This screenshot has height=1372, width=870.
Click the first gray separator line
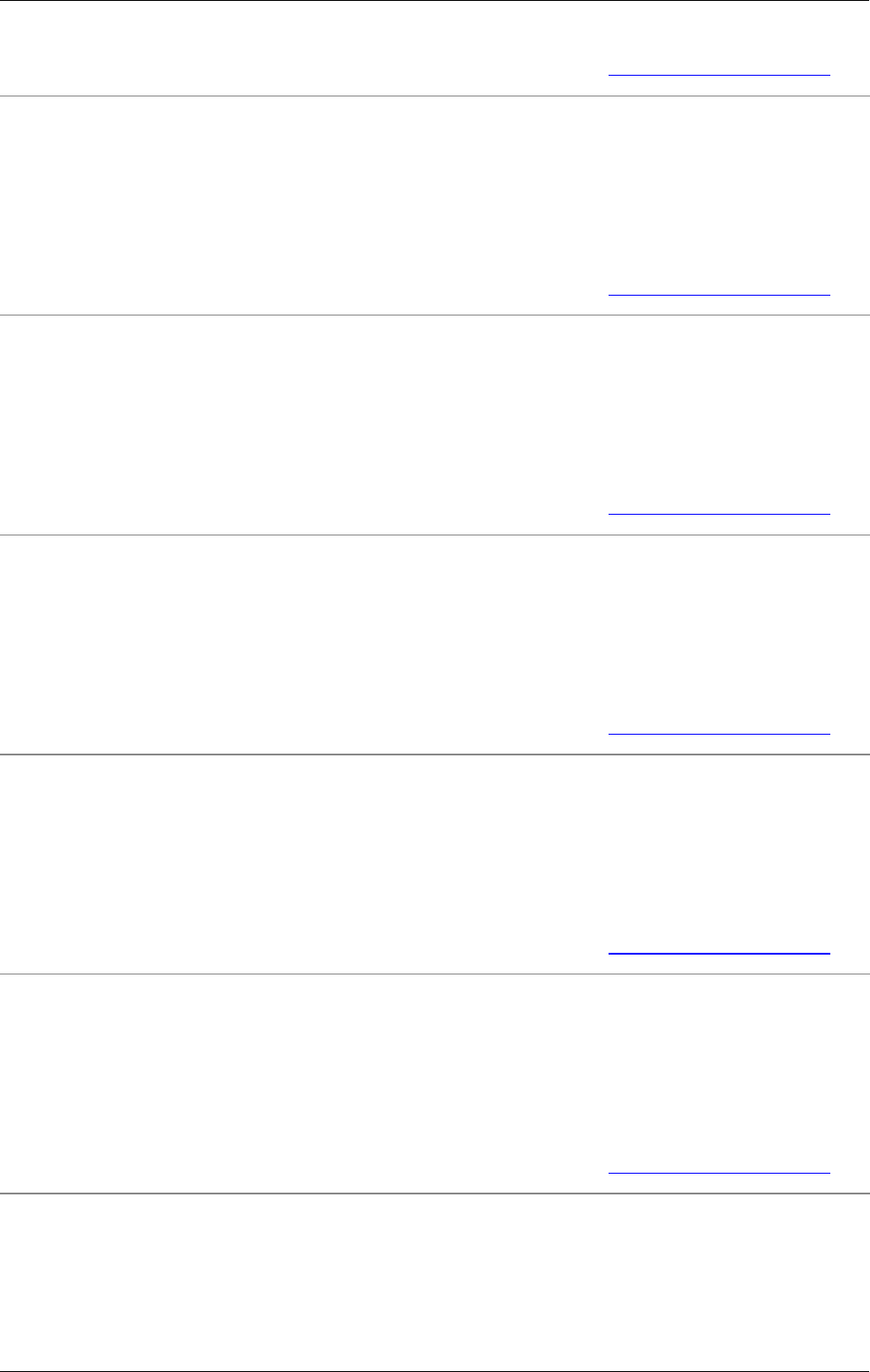[x=435, y=96]
